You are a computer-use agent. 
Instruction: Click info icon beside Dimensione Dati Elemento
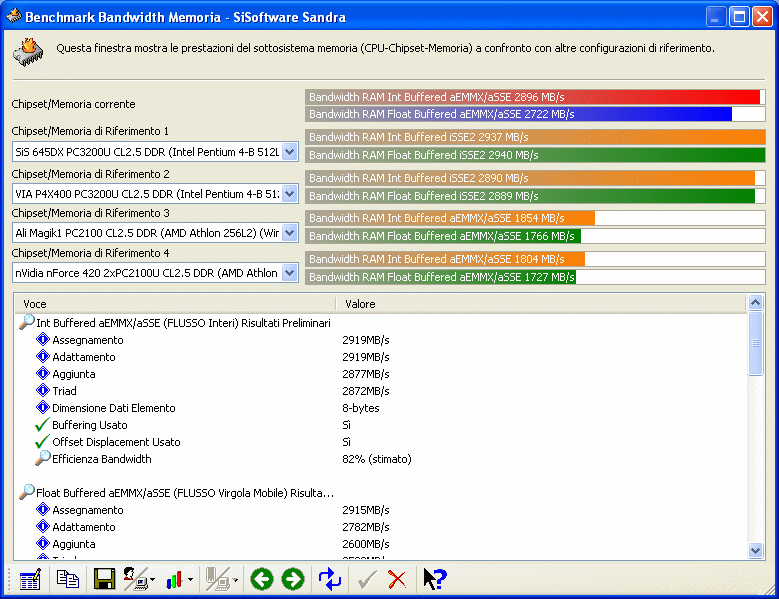pyautogui.click(x=43, y=407)
